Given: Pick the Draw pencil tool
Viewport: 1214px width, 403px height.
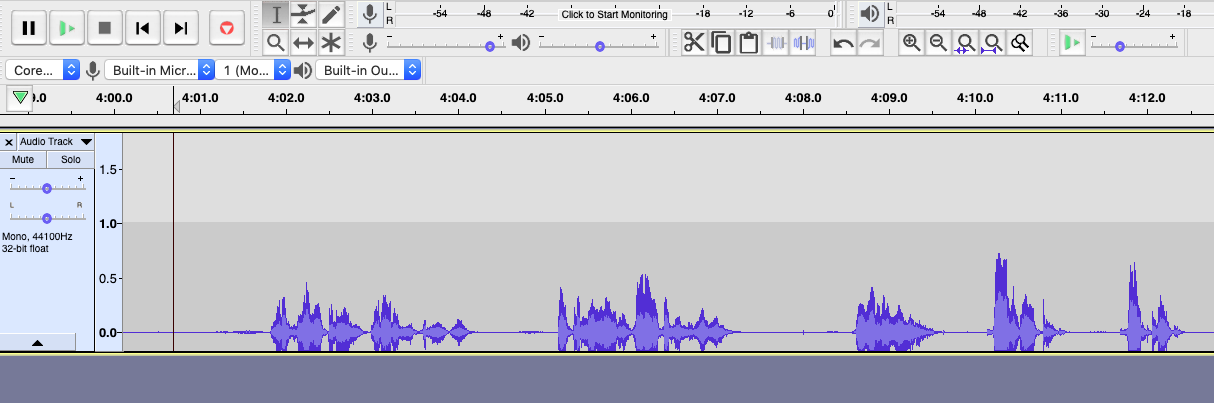Looking at the screenshot, I should 331,15.
